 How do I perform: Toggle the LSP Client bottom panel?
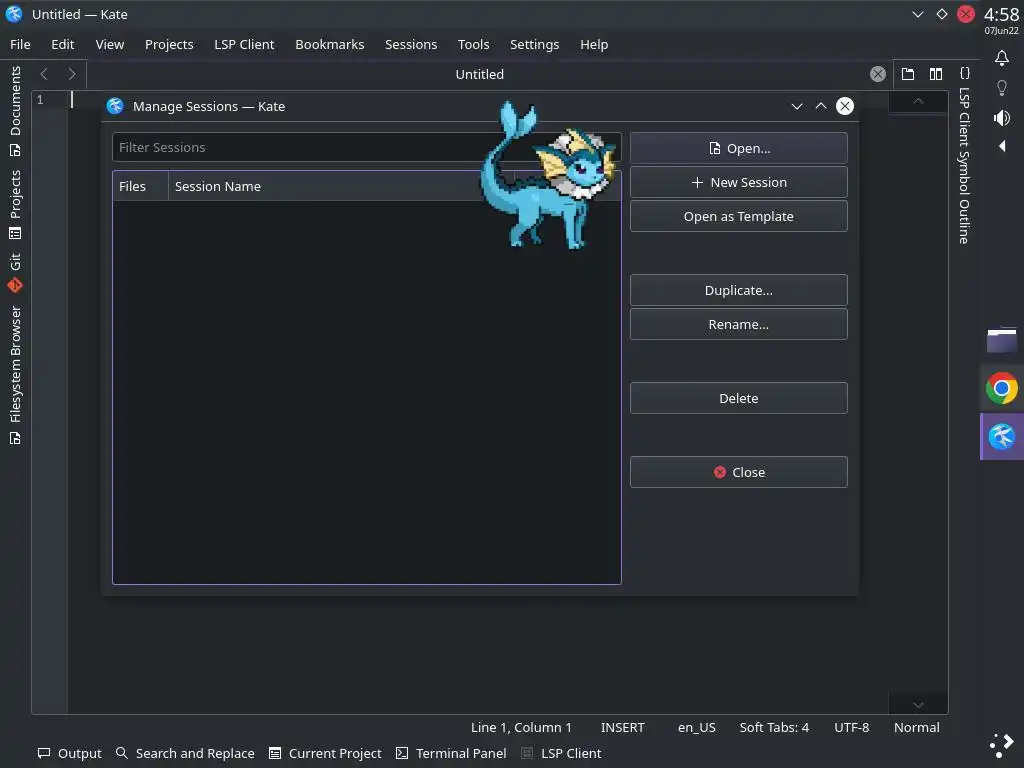(561, 753)
